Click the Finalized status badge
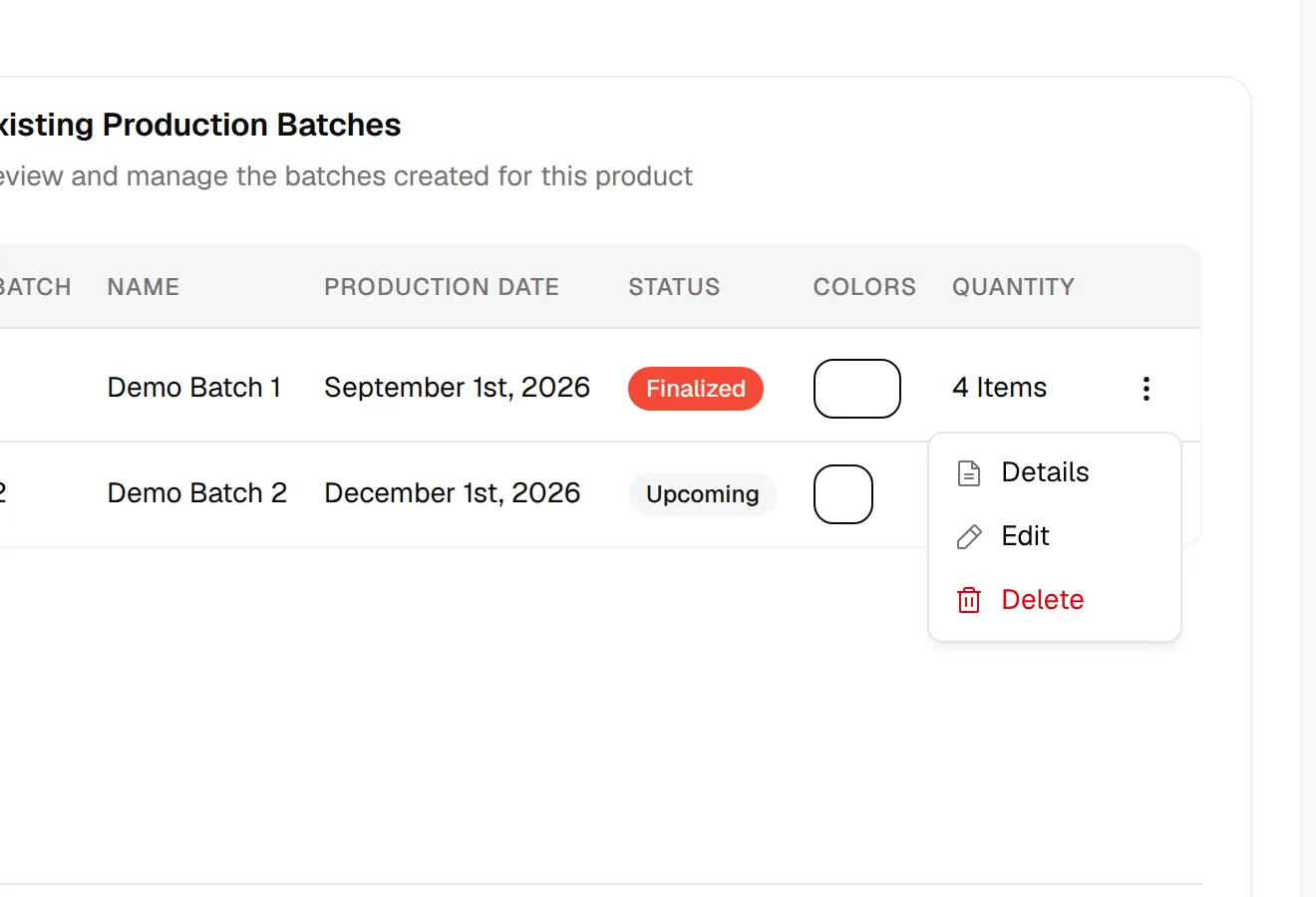Viewport: 1316px width, 897px height. click(696, 389)
